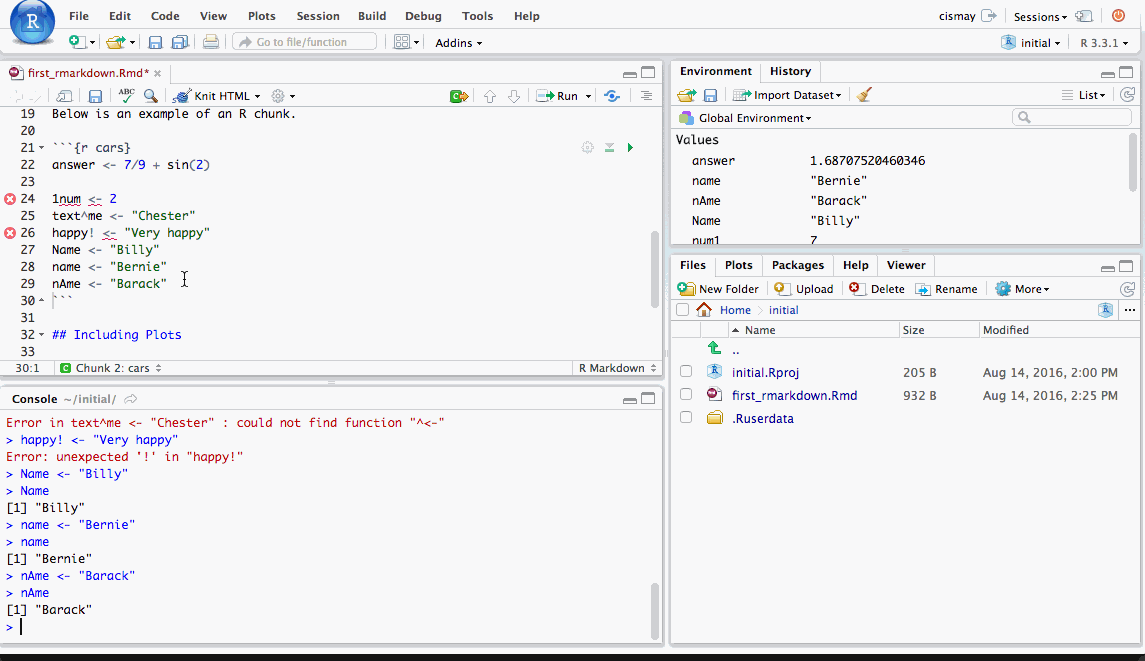The height and width of the screenshot is (661, 1145).
Task: Switch to the History tab
Action: 790,71
